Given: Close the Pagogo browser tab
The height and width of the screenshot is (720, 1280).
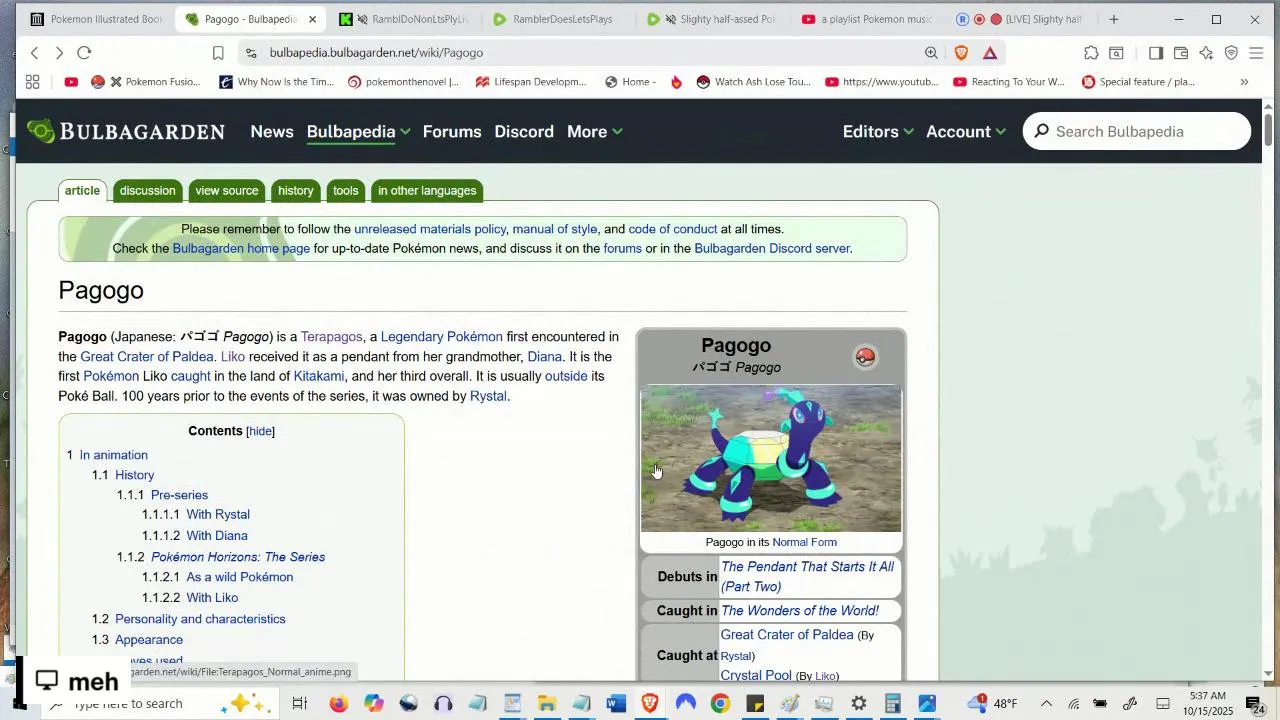Looking at the screenshot, I should click(312, 19).
